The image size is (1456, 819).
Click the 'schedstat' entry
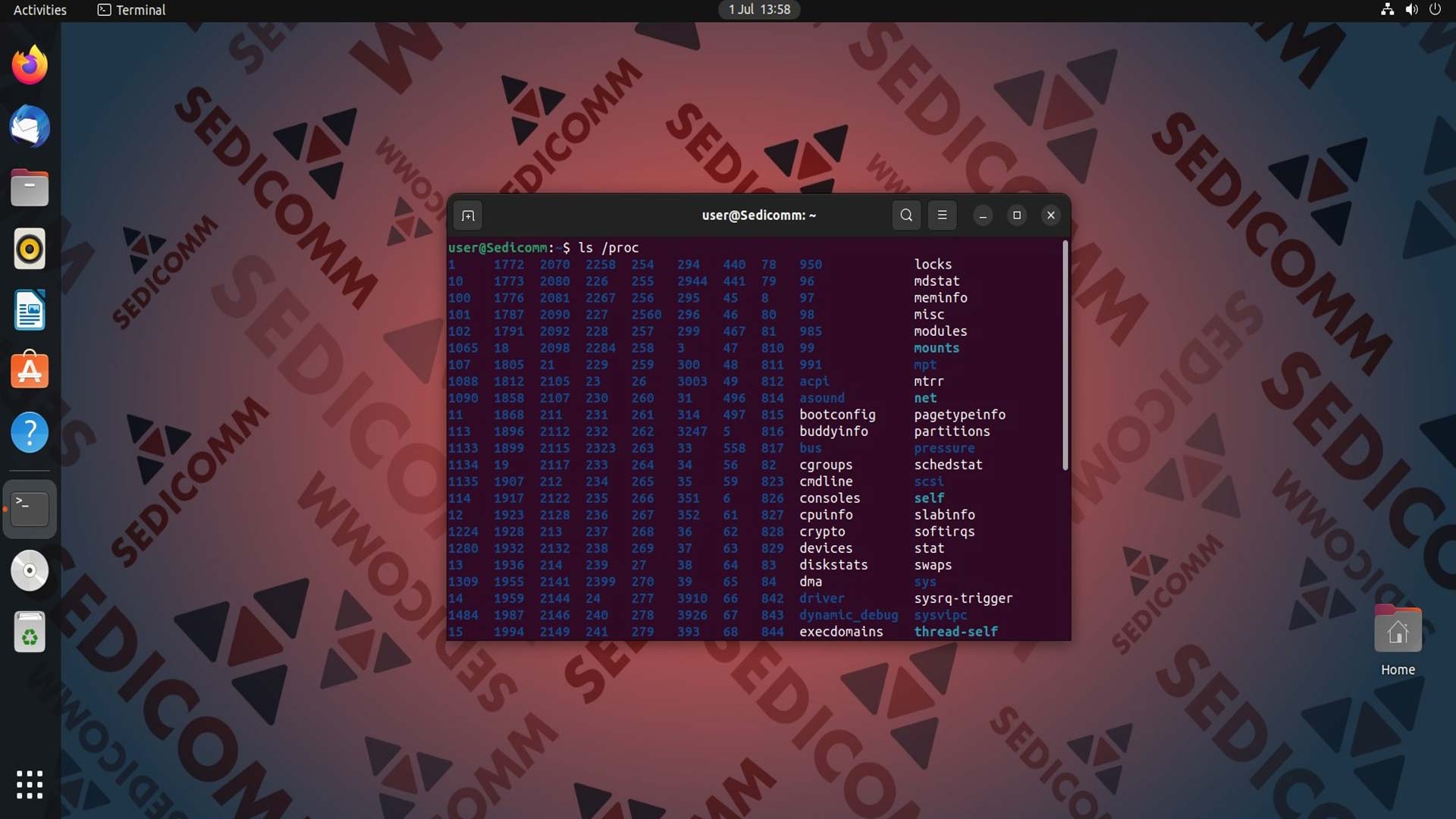(948, 465)
